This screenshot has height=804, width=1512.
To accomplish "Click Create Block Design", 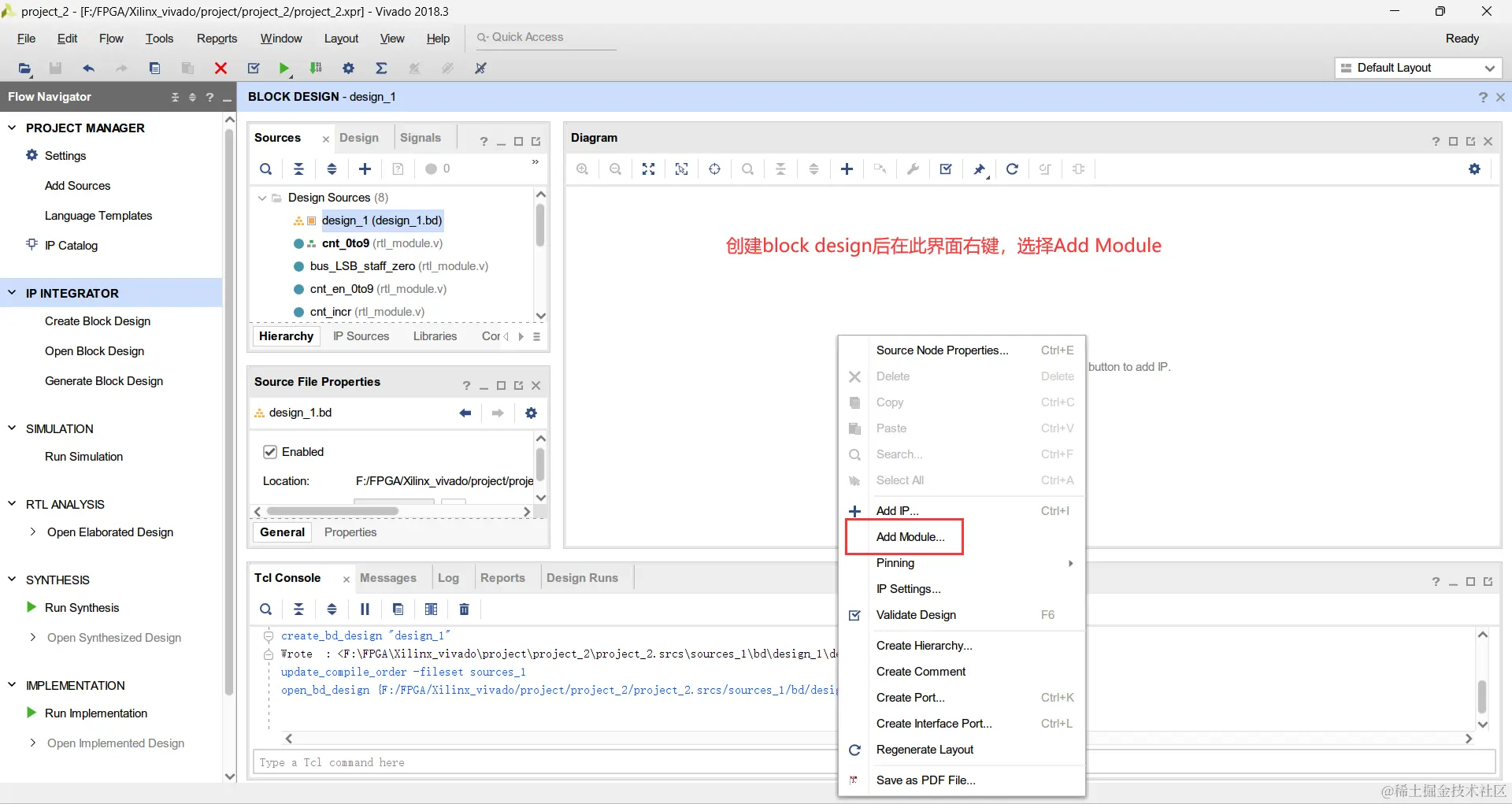I will [98, 321].
